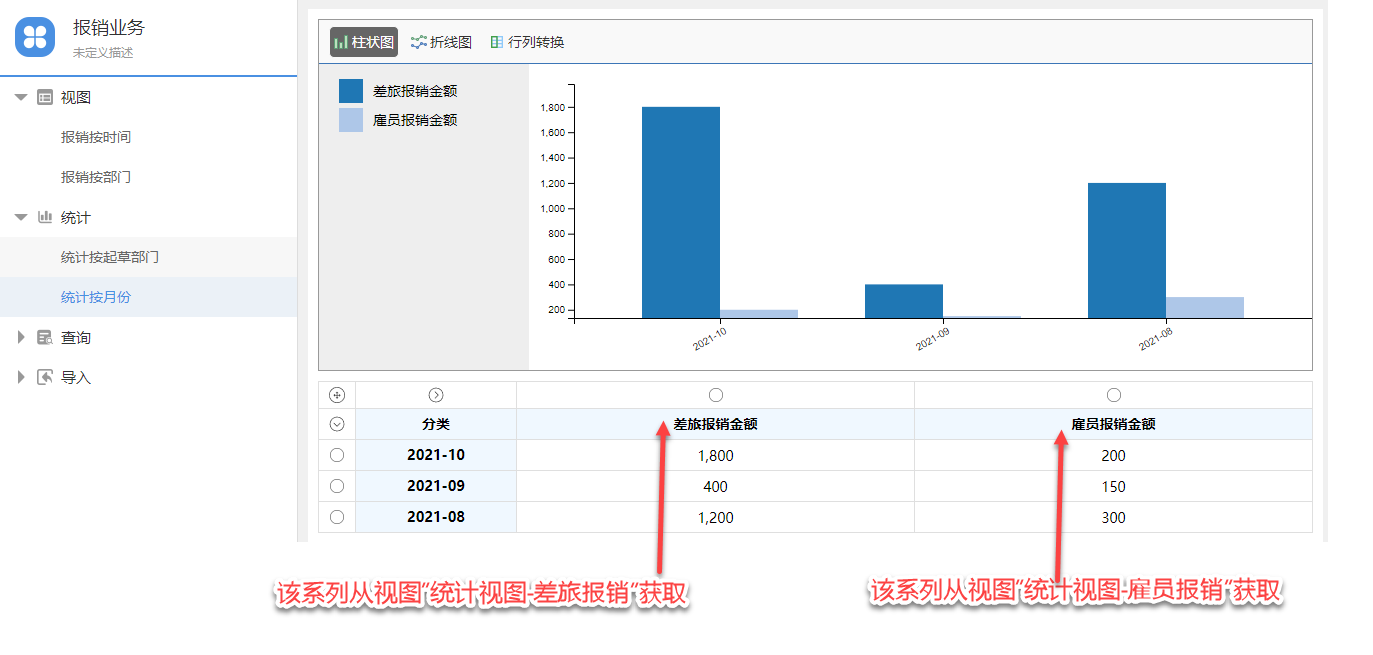Viewport: 1373px width, 655px height.
Task: Click the 统计 bar chart icon in sidebar
Action: (x=45, y=217)
